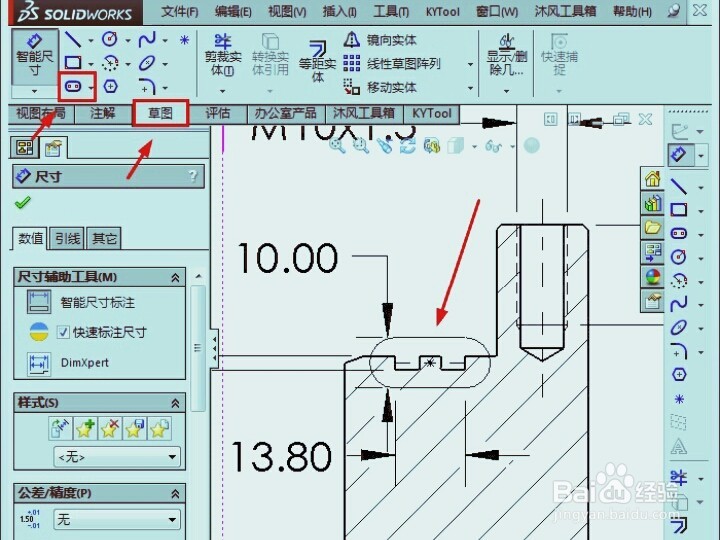
Task: Click Offset Entities (等距实体) tool
Action: tap(317, 61)
